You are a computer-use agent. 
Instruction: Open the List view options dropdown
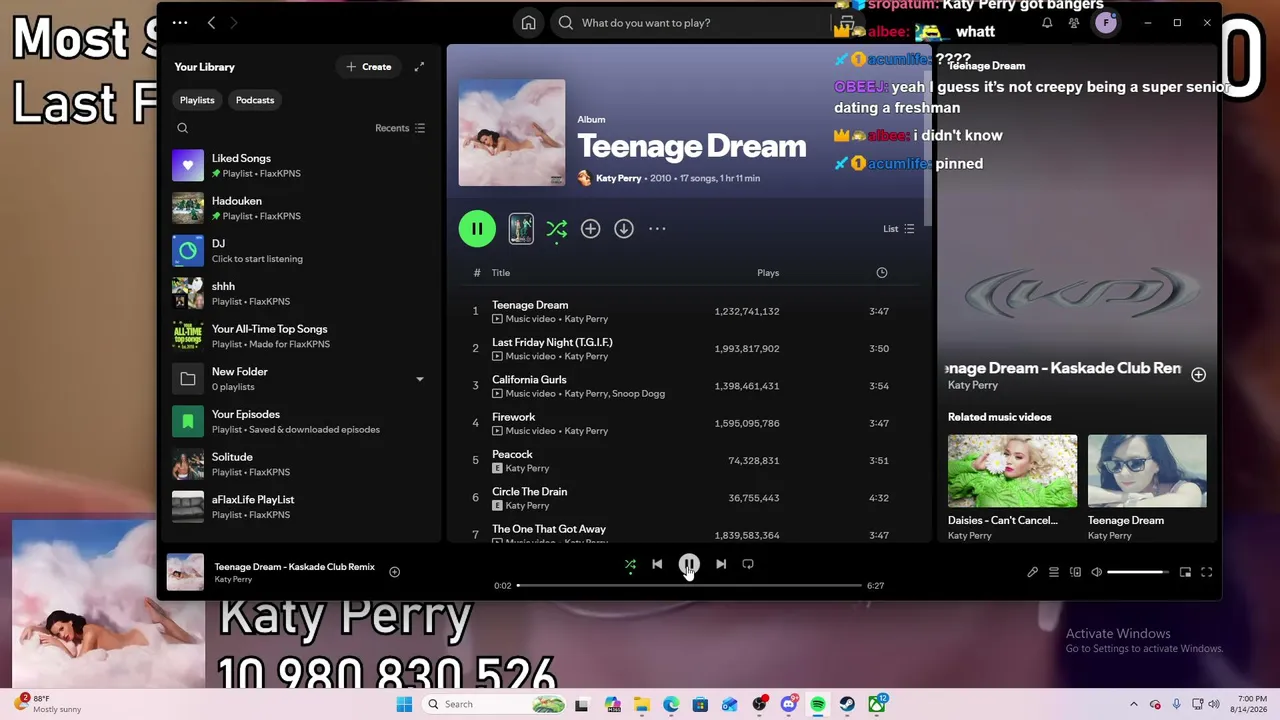tap(898, 229)
